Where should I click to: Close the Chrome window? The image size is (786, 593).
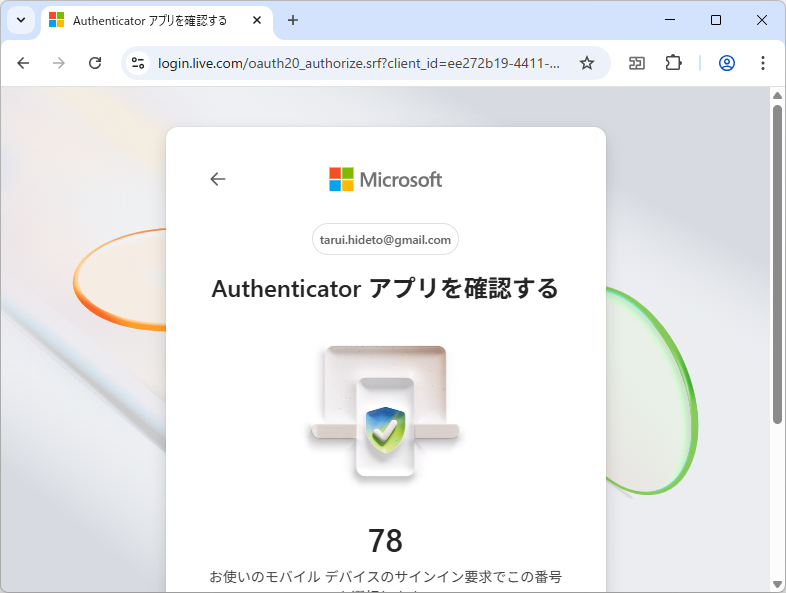[762, 20]
